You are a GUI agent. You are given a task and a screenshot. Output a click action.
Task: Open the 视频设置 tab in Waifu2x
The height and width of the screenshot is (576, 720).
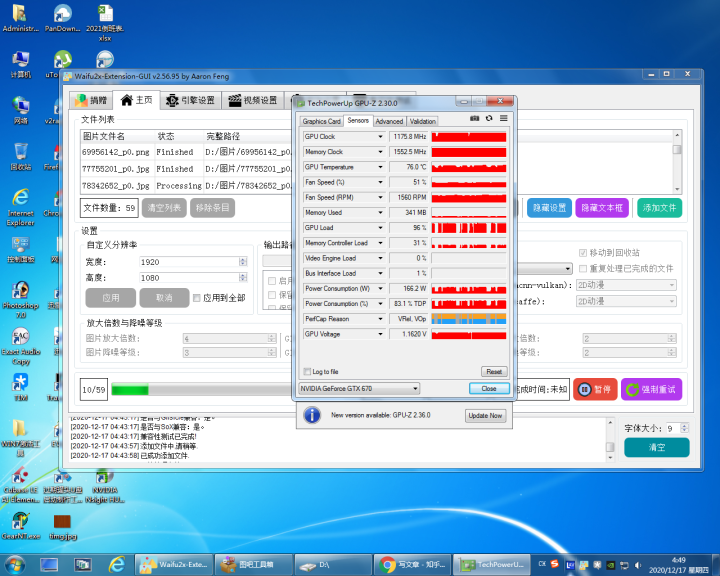click(x=253, y=100)
